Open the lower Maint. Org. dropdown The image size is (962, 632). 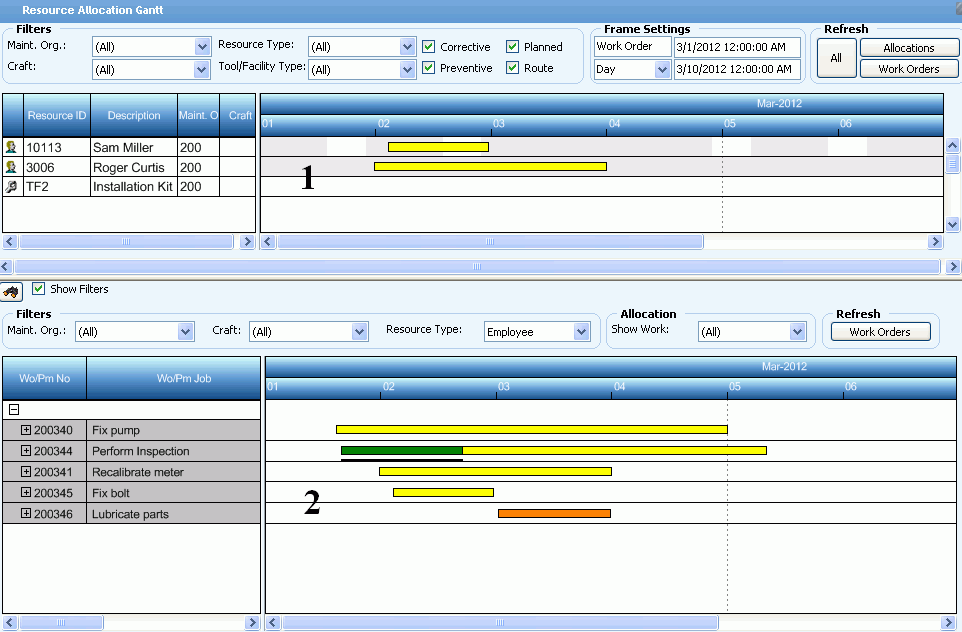(185, 331)
